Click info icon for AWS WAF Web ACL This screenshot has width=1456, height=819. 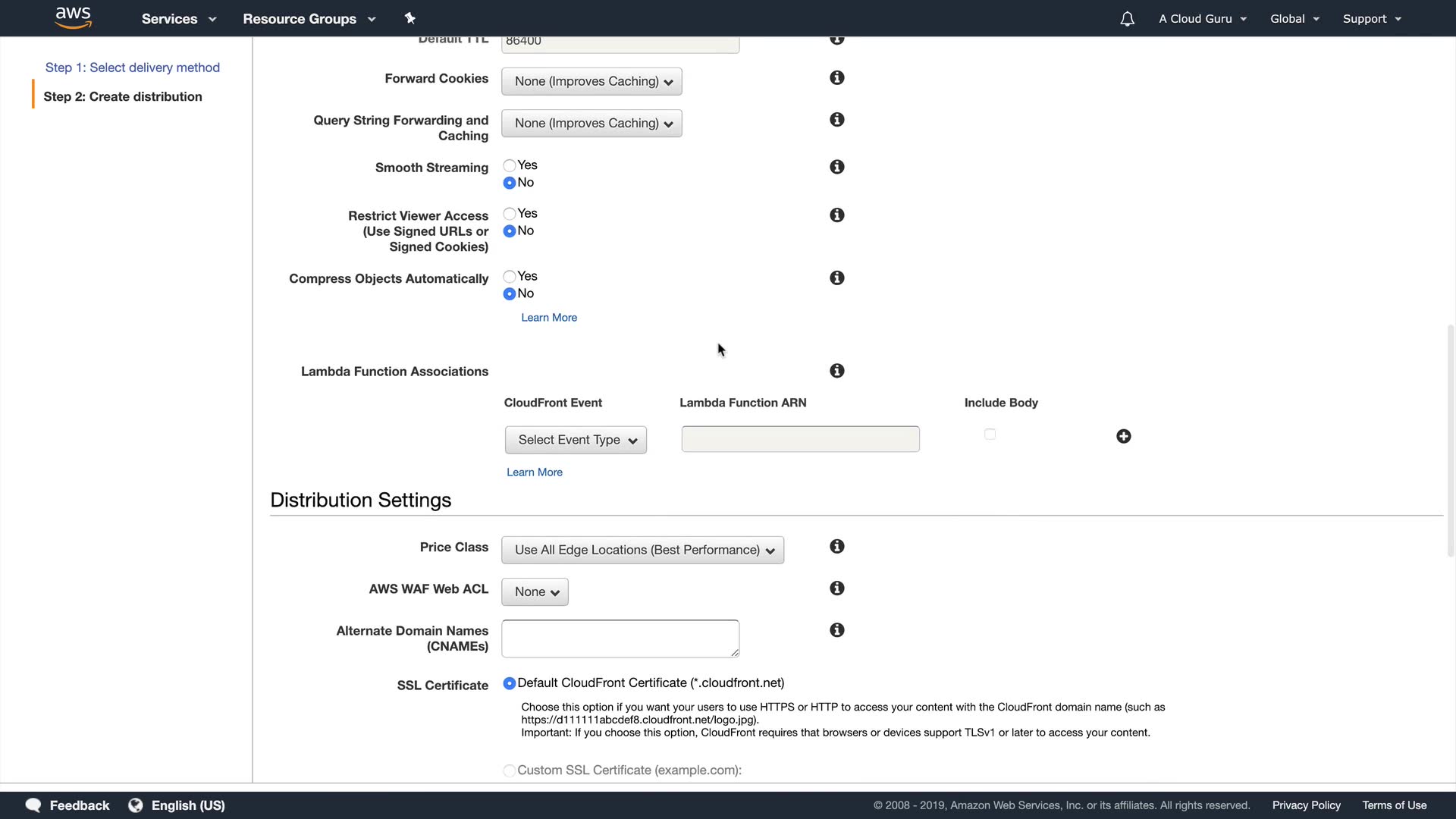pos(836,588)
